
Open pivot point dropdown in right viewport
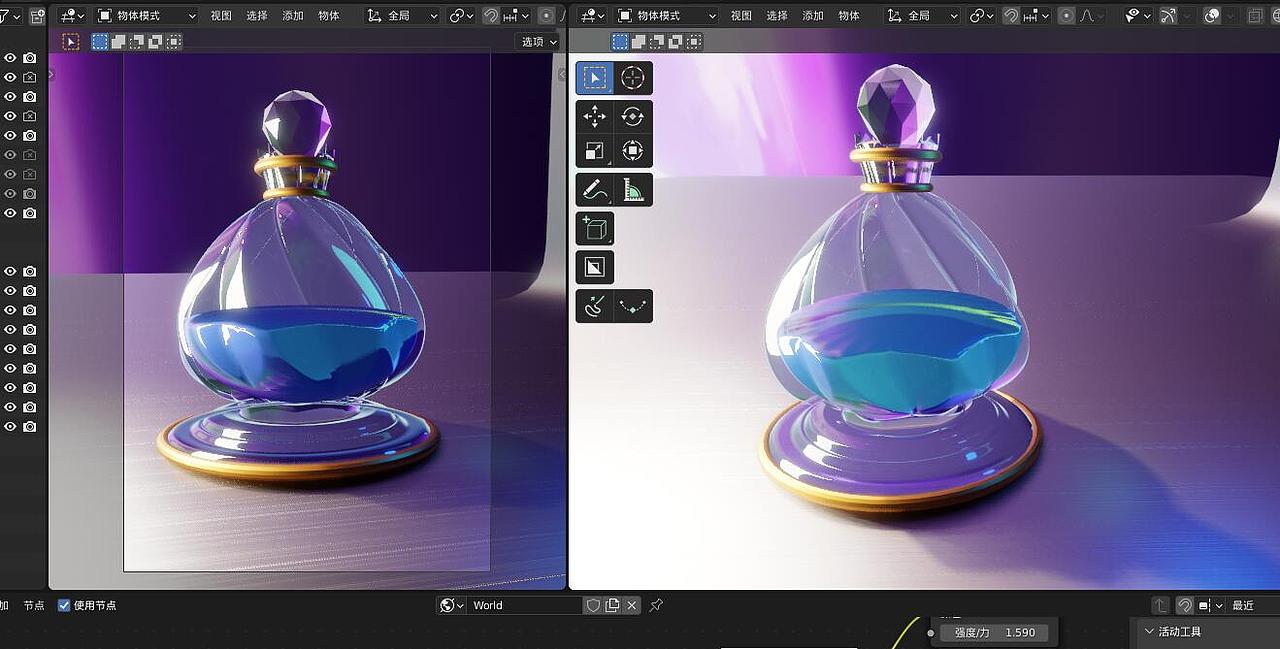(x=982, y=16)
